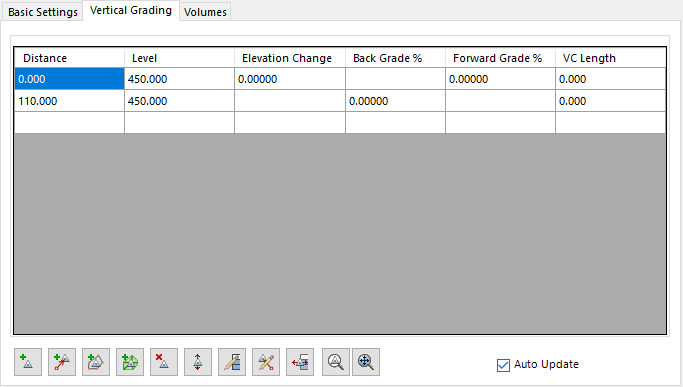This screenshot has width=683, height=387.
Task: Click VC Length 0.000 in the 110.000 row
Action: [x=611, y=101]
